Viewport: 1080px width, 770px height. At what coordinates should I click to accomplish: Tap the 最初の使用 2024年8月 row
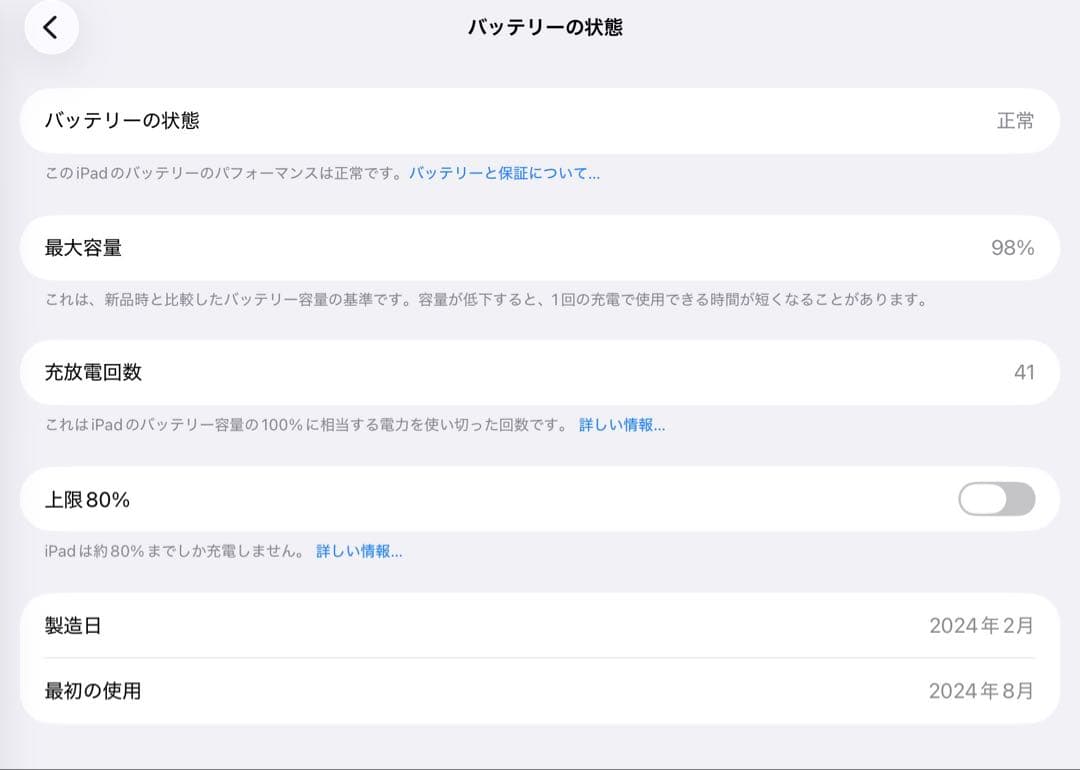[540, 690]
